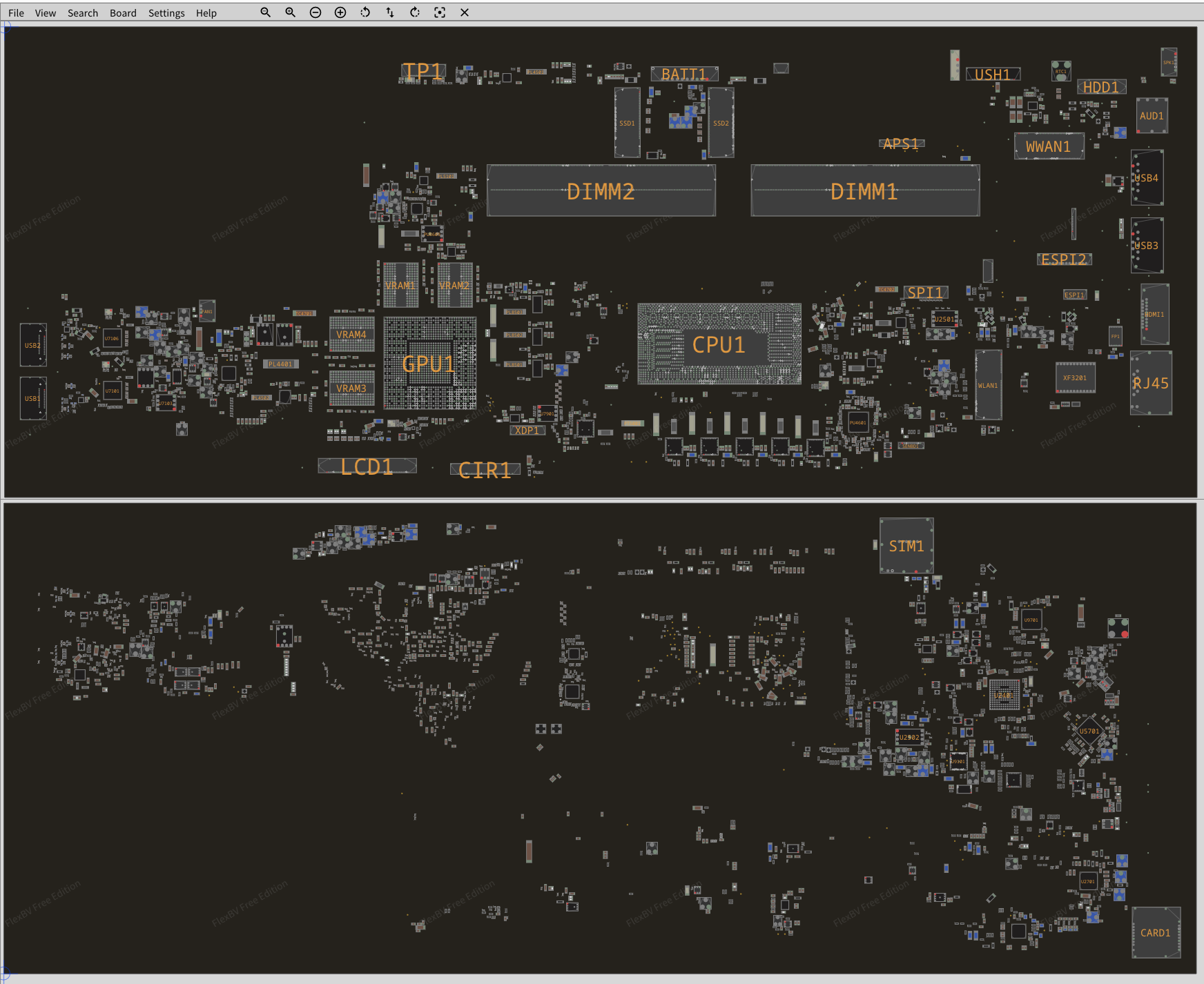This screenshot has width=1204, height=984.
Task: Select the CPU1 component on the board
Action: (x=719, y=344)
